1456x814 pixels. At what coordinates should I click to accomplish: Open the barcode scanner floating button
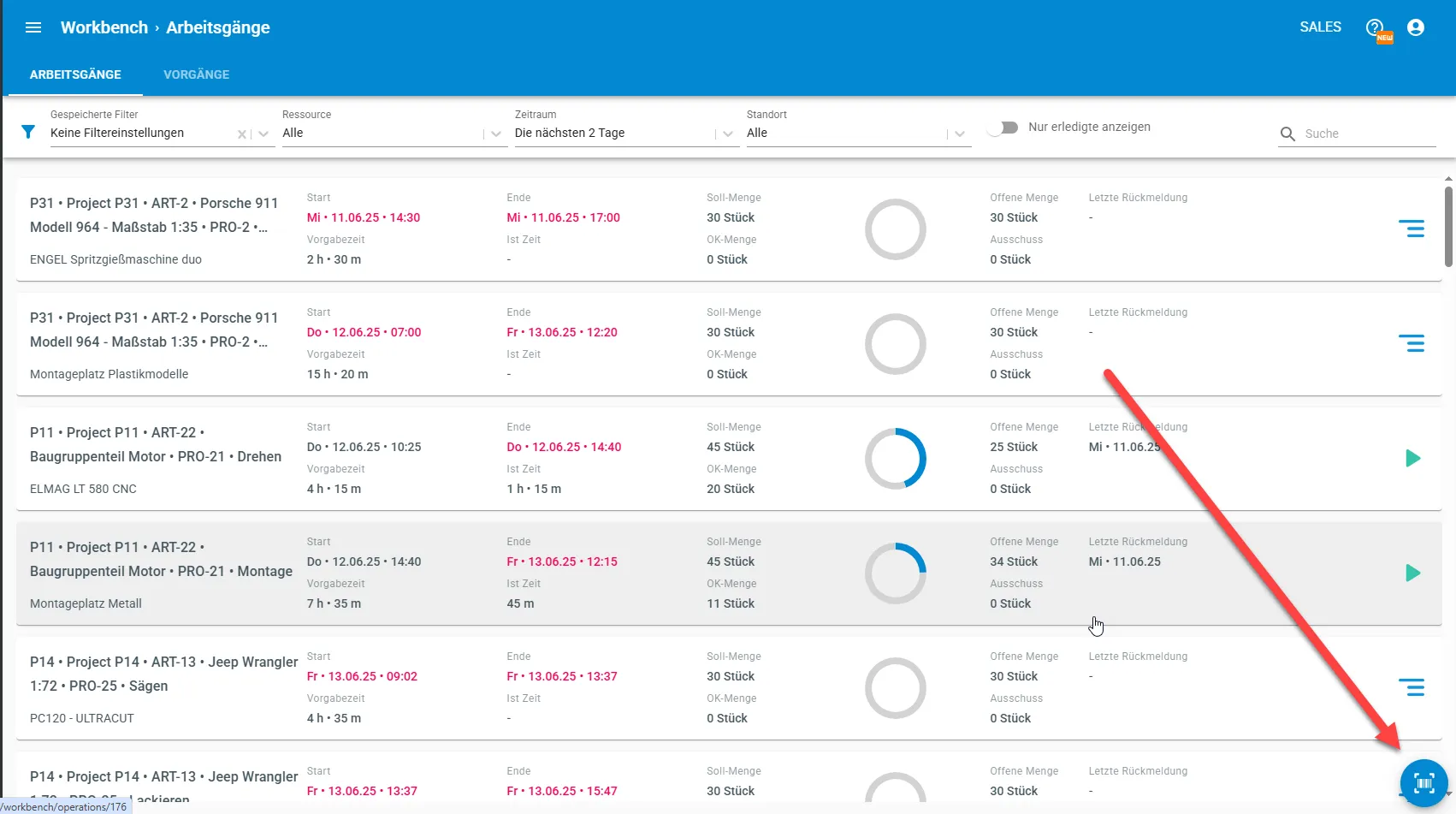(x=1423, y=782)
